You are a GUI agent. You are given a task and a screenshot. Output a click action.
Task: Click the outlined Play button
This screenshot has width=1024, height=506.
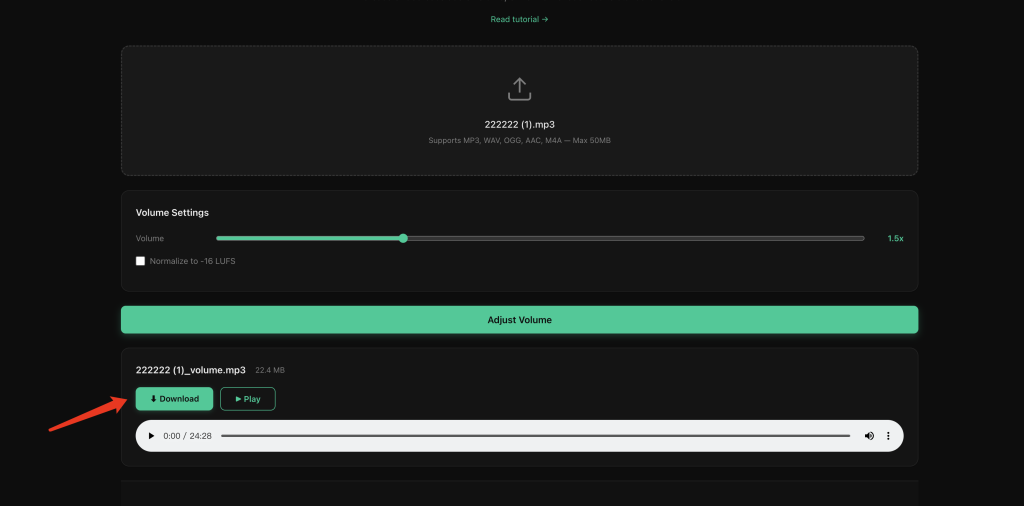tap(248, 399)
